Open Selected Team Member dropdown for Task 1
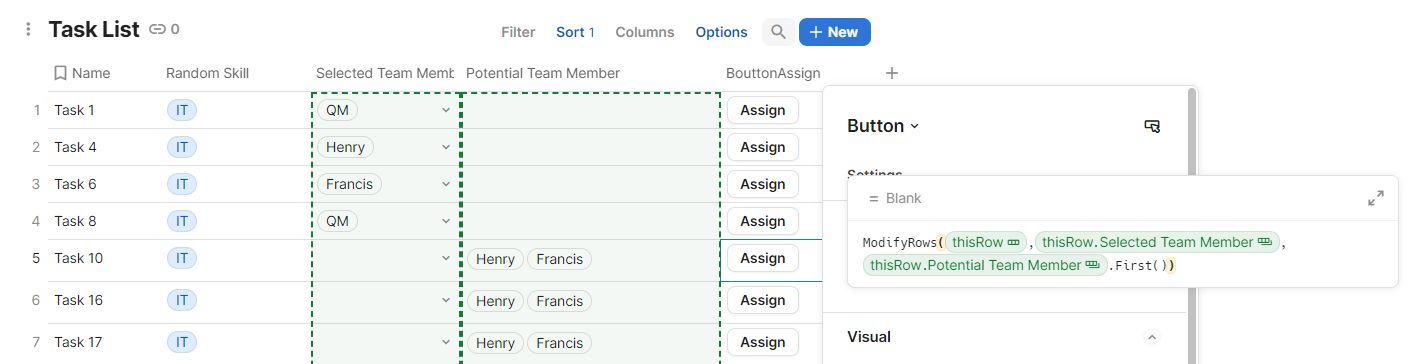This screenshot has height=364, width=1419. point(446,110)
